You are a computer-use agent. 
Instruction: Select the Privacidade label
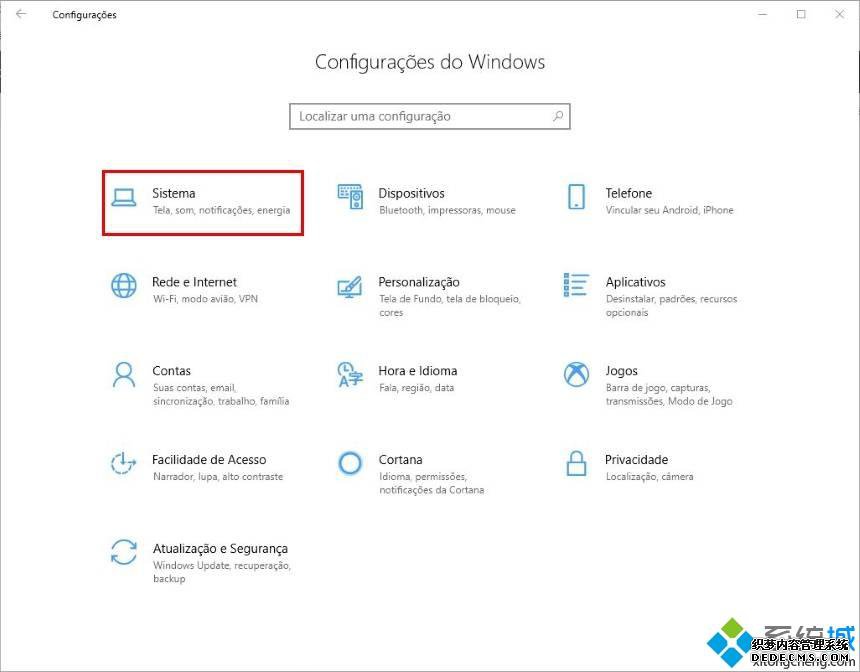point(636,460)
